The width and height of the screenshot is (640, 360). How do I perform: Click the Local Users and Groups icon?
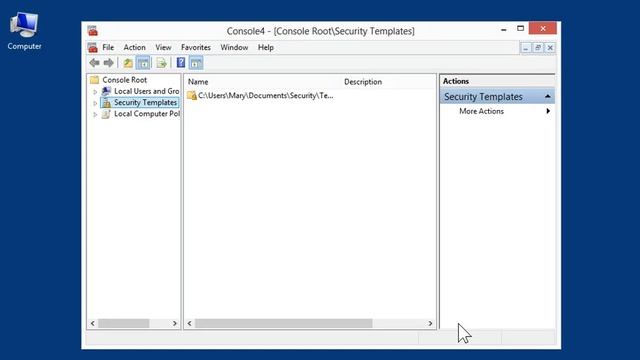click(107, 91)
